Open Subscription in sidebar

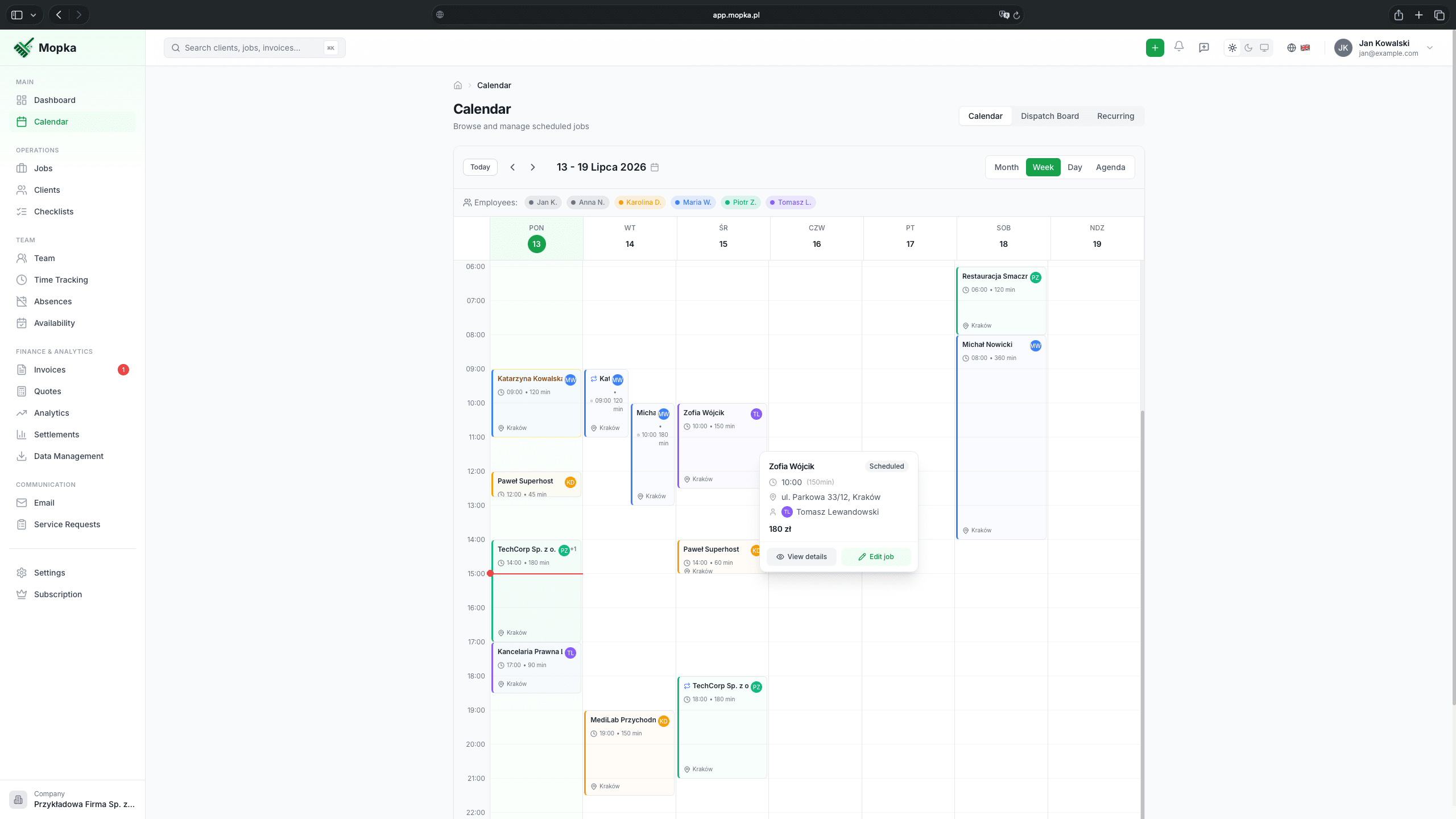point(73,594)
